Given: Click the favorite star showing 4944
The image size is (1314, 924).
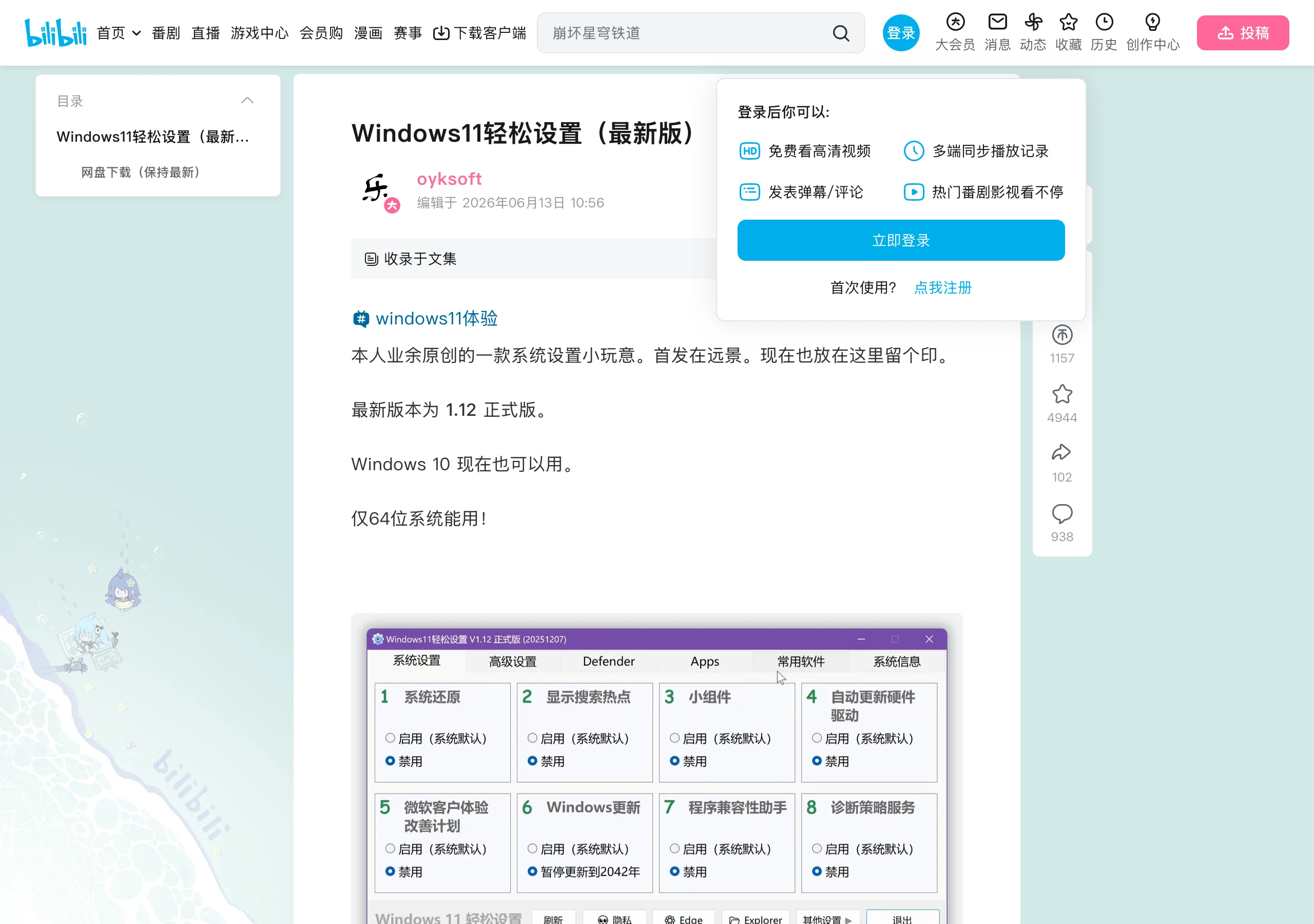Looking at the screenshot, I should [x=1062, y=394].
